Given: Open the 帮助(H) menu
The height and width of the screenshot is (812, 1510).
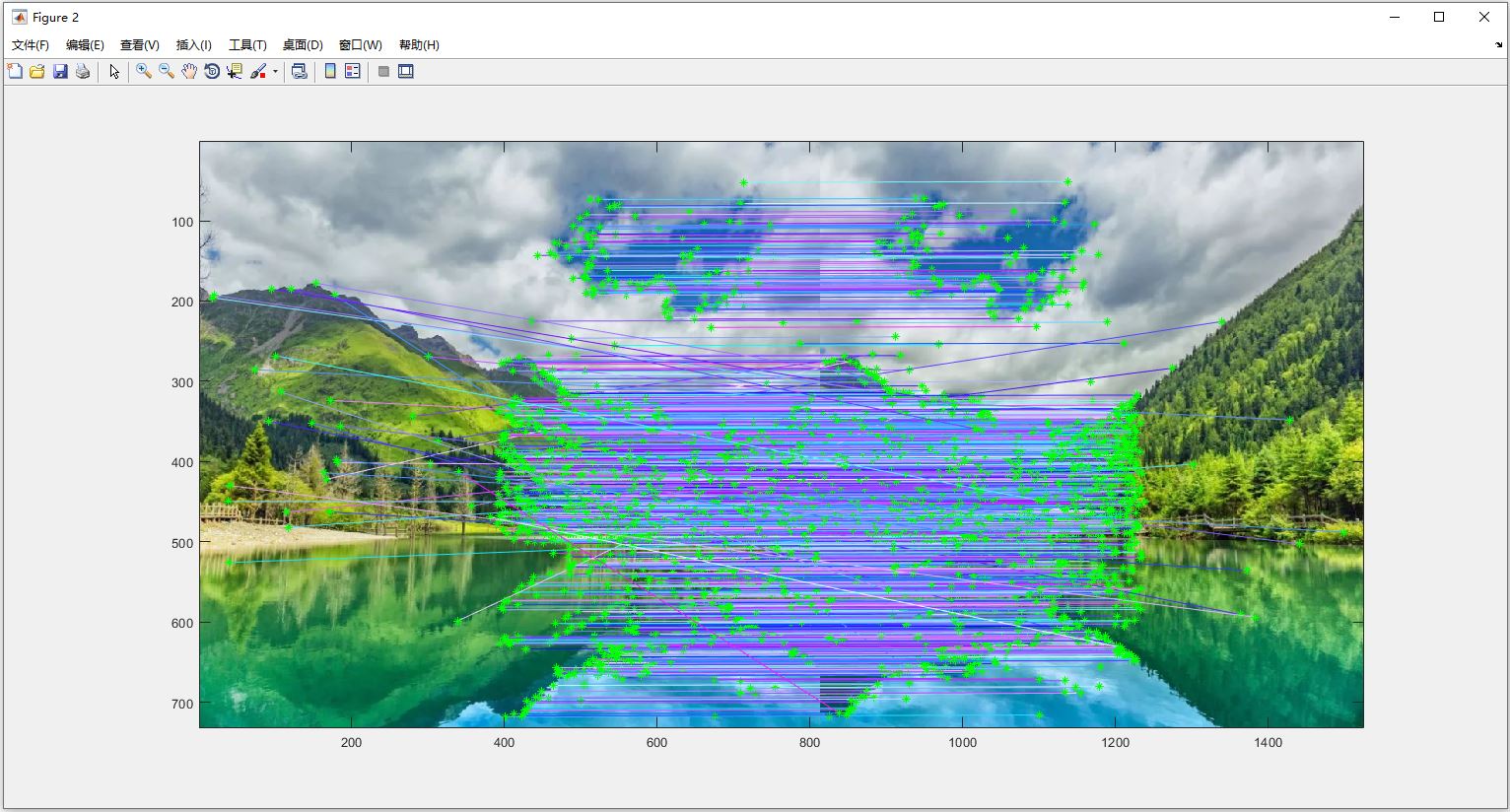Looking at the screenshot, I should coord(419,44).
